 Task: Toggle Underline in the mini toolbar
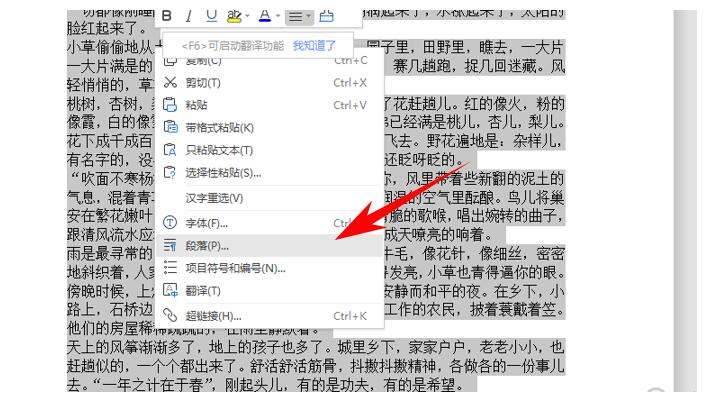(x=211, y=16)
